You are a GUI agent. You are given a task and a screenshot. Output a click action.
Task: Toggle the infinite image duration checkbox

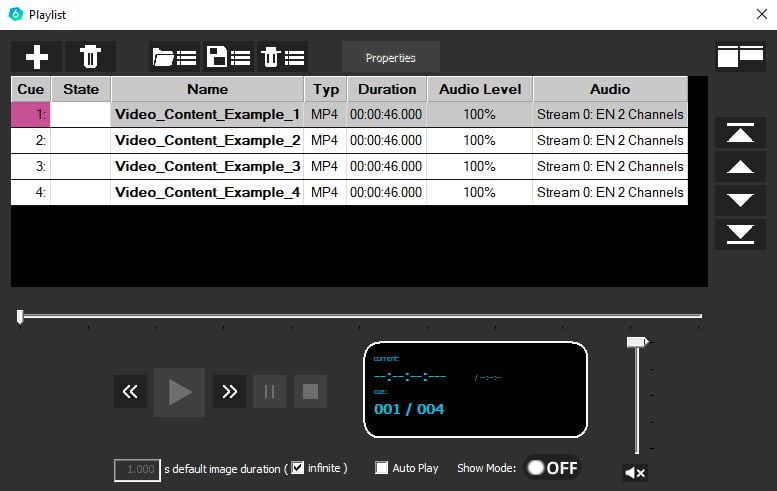pos(297,468)
